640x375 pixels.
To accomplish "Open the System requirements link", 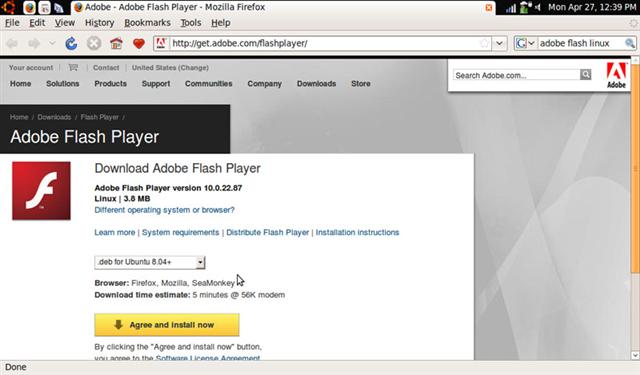I will (x=180, y=233).
